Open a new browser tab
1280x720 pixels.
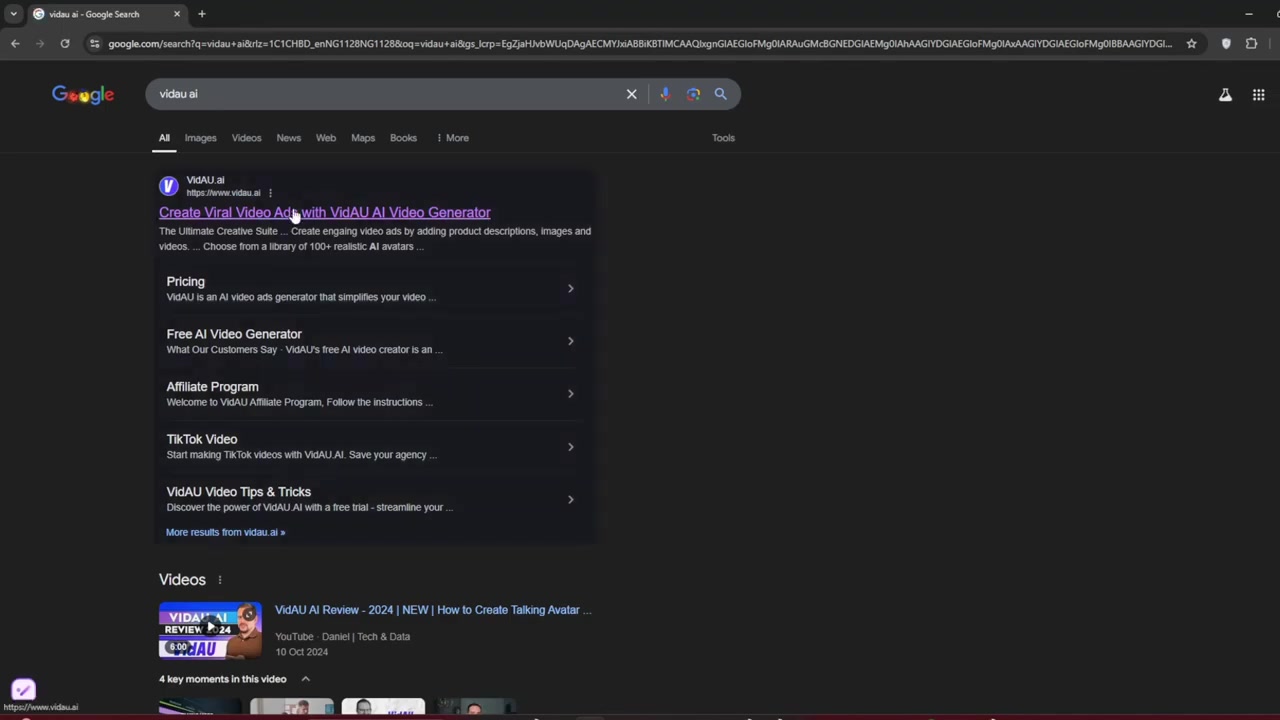(x=202, y=14)
